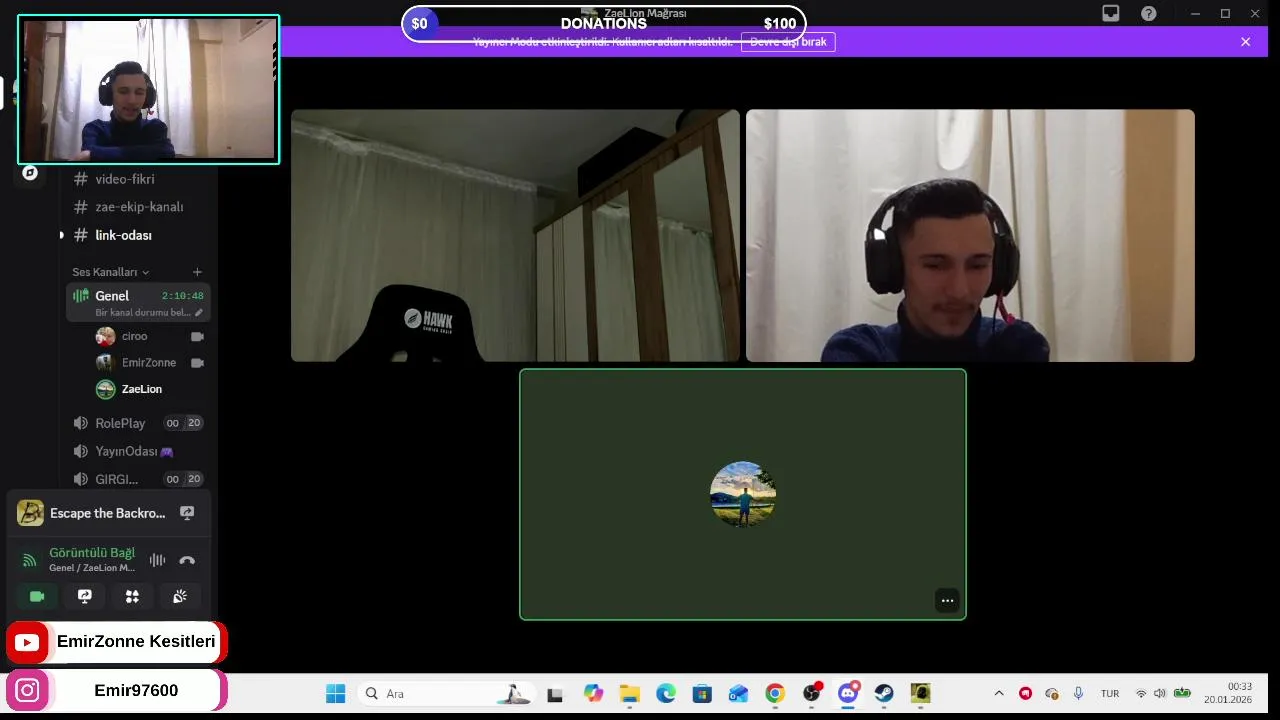The height and width of the screenshot is (720, 1280).
Task: Open activities launcher in the voice panel
Action: (132, 596)
